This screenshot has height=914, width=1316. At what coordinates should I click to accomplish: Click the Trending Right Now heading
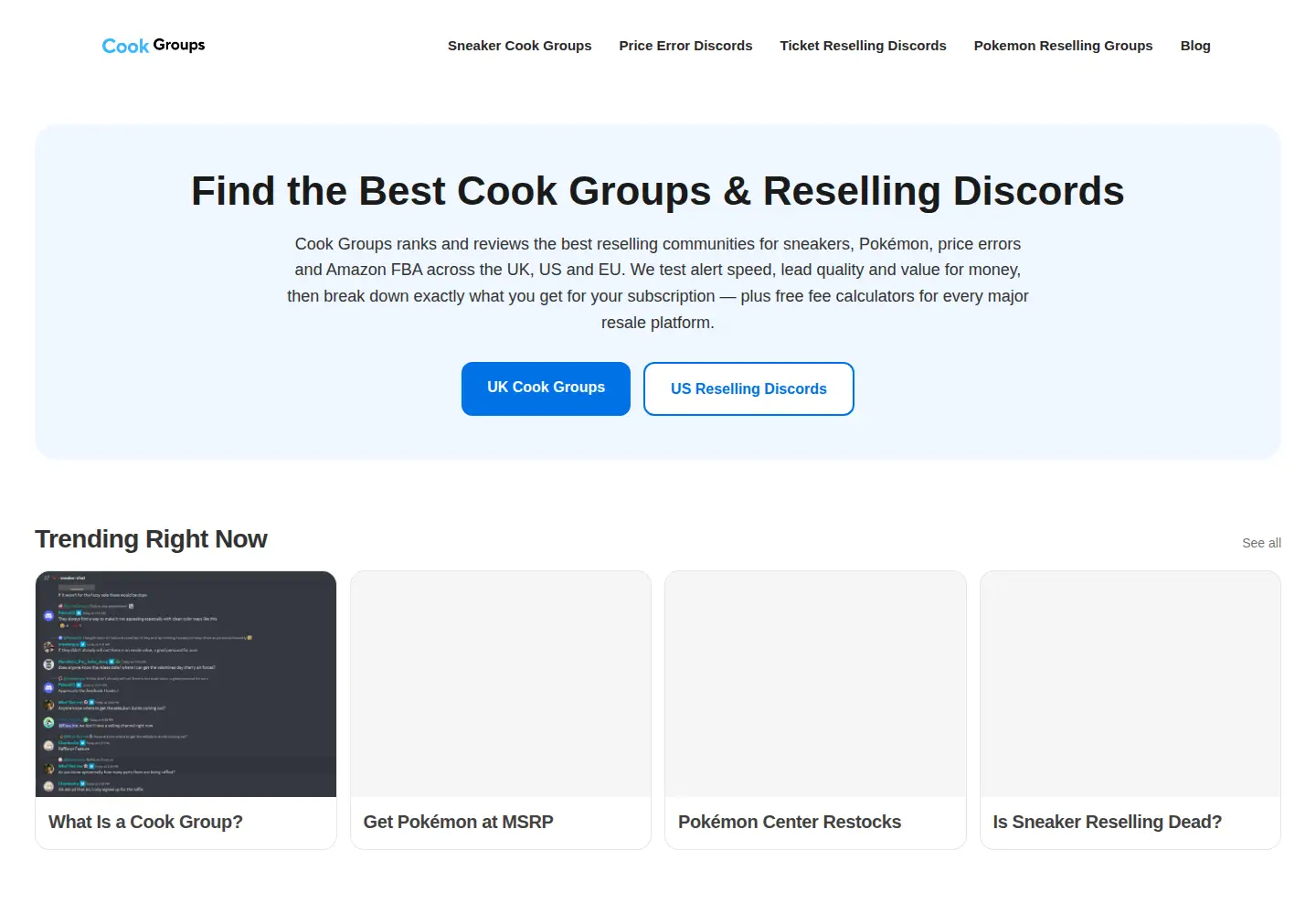[151, 539]
